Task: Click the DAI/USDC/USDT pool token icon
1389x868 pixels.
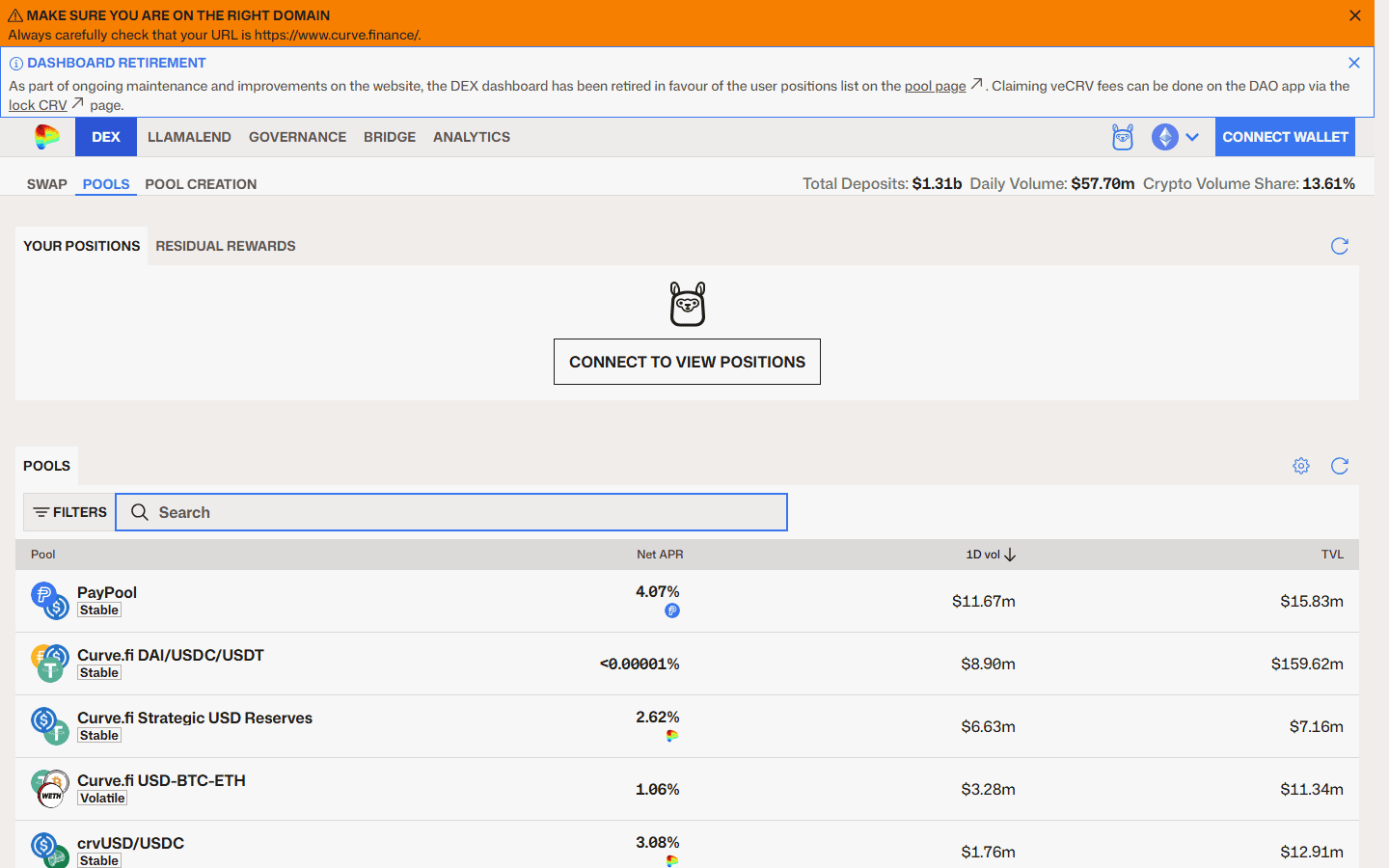Action: point(49,663)
